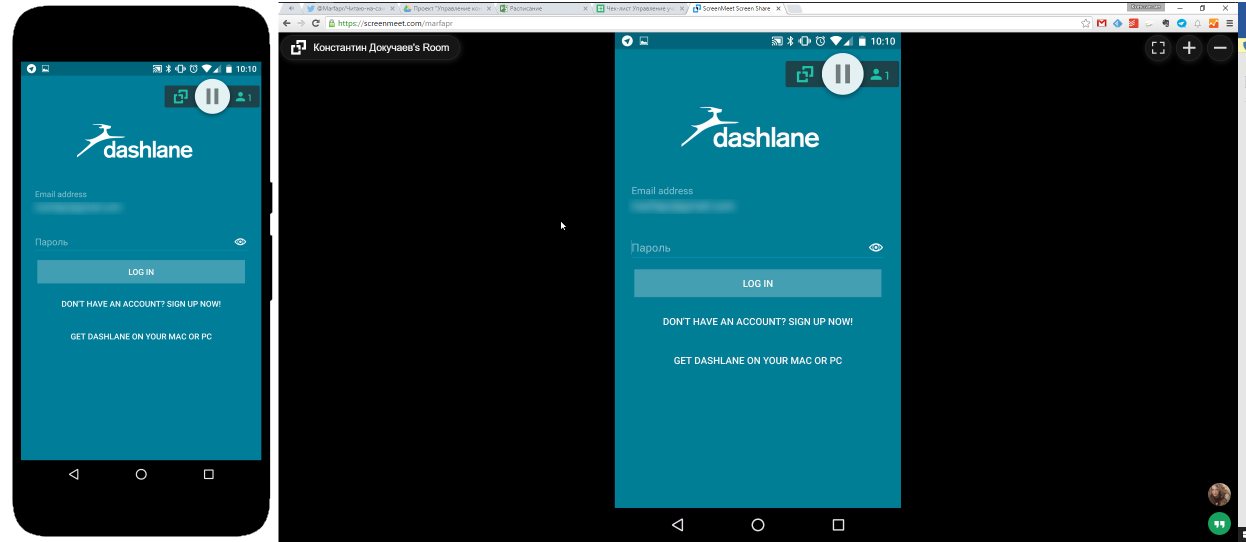
Task: Click 'GET DASHLANE ON YOUR MAC OR PC' in browser view
Action: [x=758, y=360]
